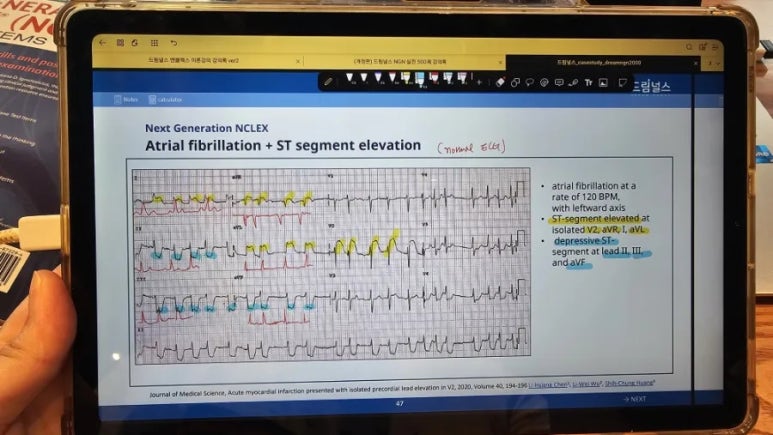Viewport: 773px width, 435px height.
Task: Tap the back arrow in the top bar
Action: point(103,43)
